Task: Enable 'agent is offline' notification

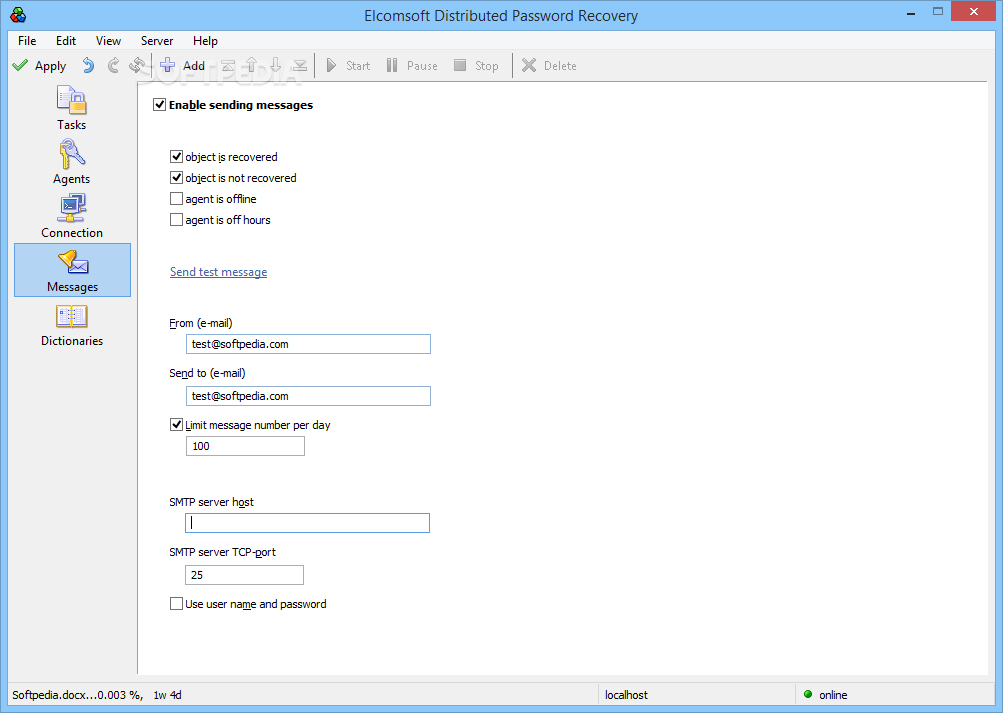Action: point(177,199)
